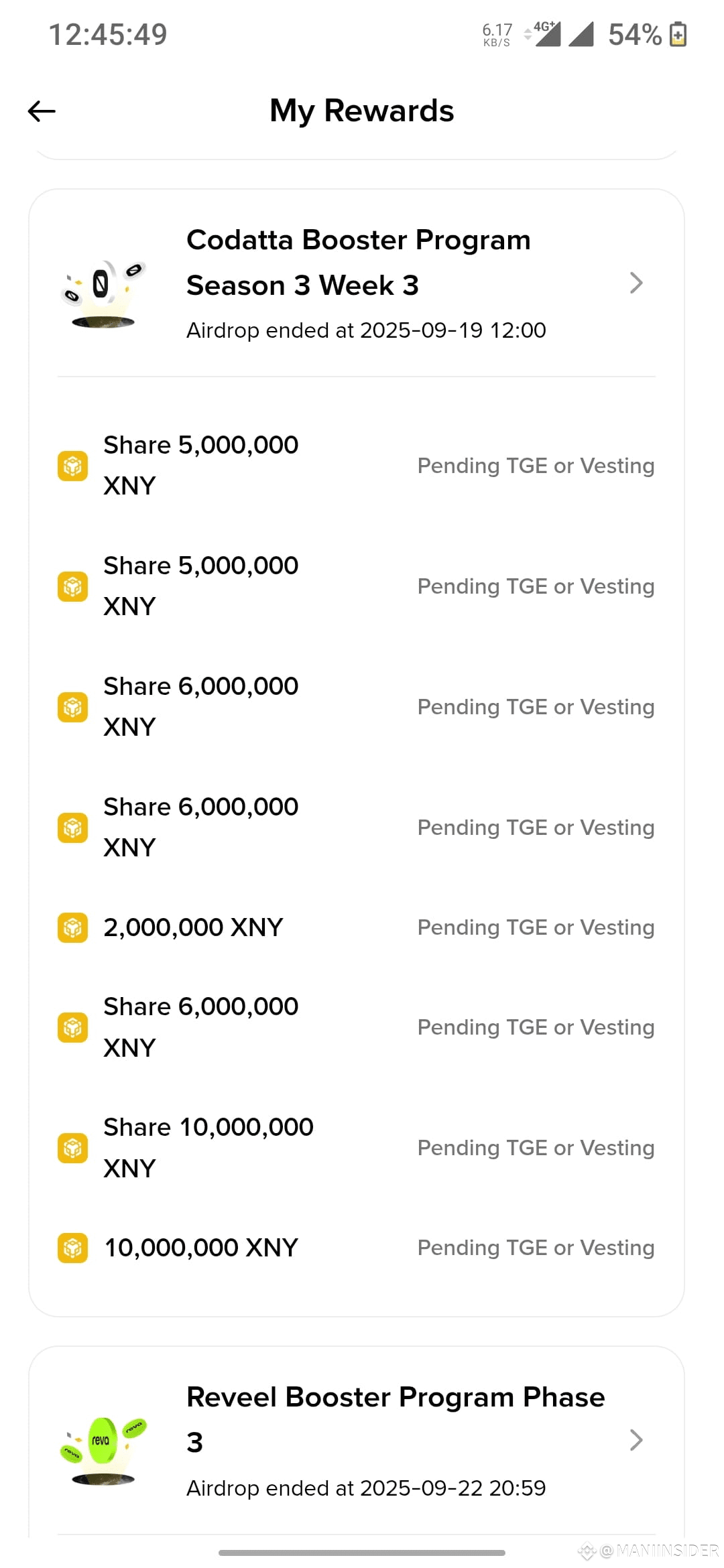Viewport: 724px width, 1568px height.
Task: Tap the battery icon in status bar
Action: (678, 34)
